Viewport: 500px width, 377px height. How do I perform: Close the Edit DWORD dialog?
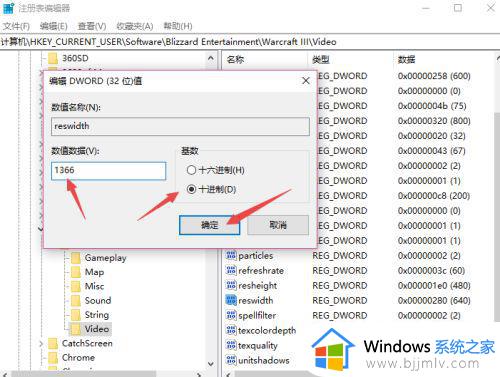click(306, 81)
